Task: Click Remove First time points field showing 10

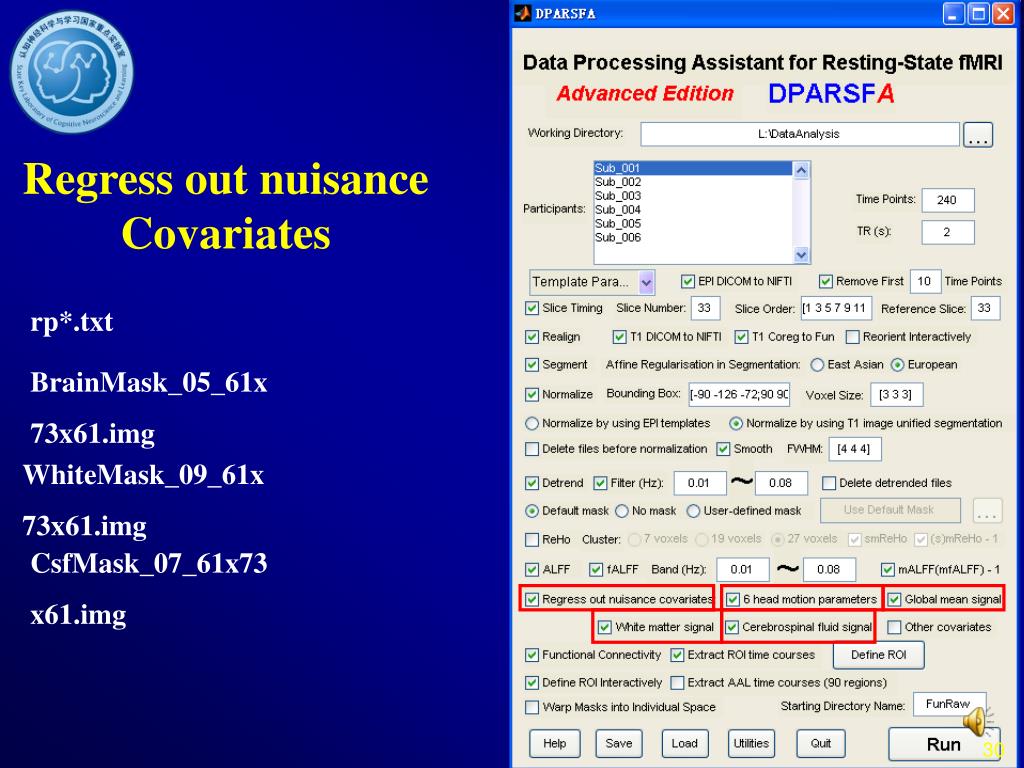Action: coord(924,281)
